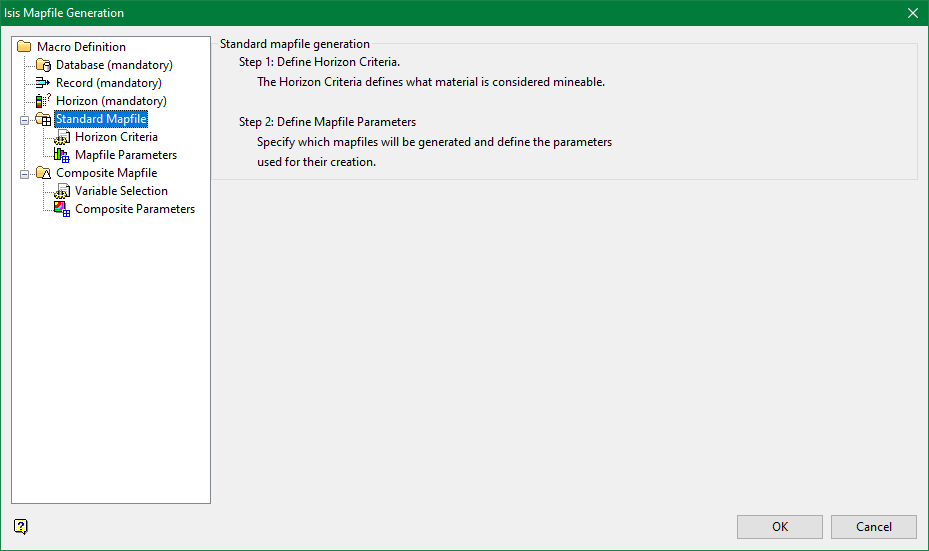Confirm with the OK button

[780, 527]
